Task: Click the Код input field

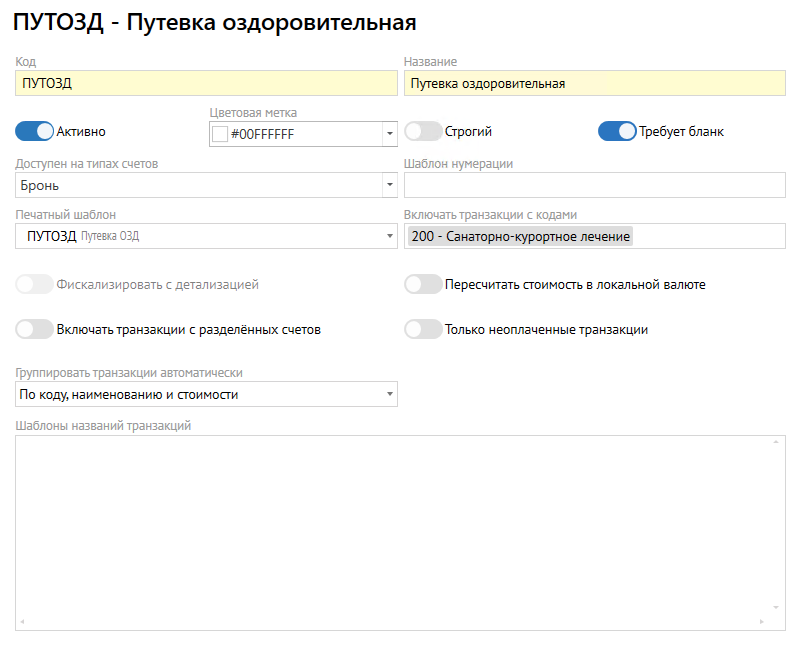Action: tap(206, 83)
